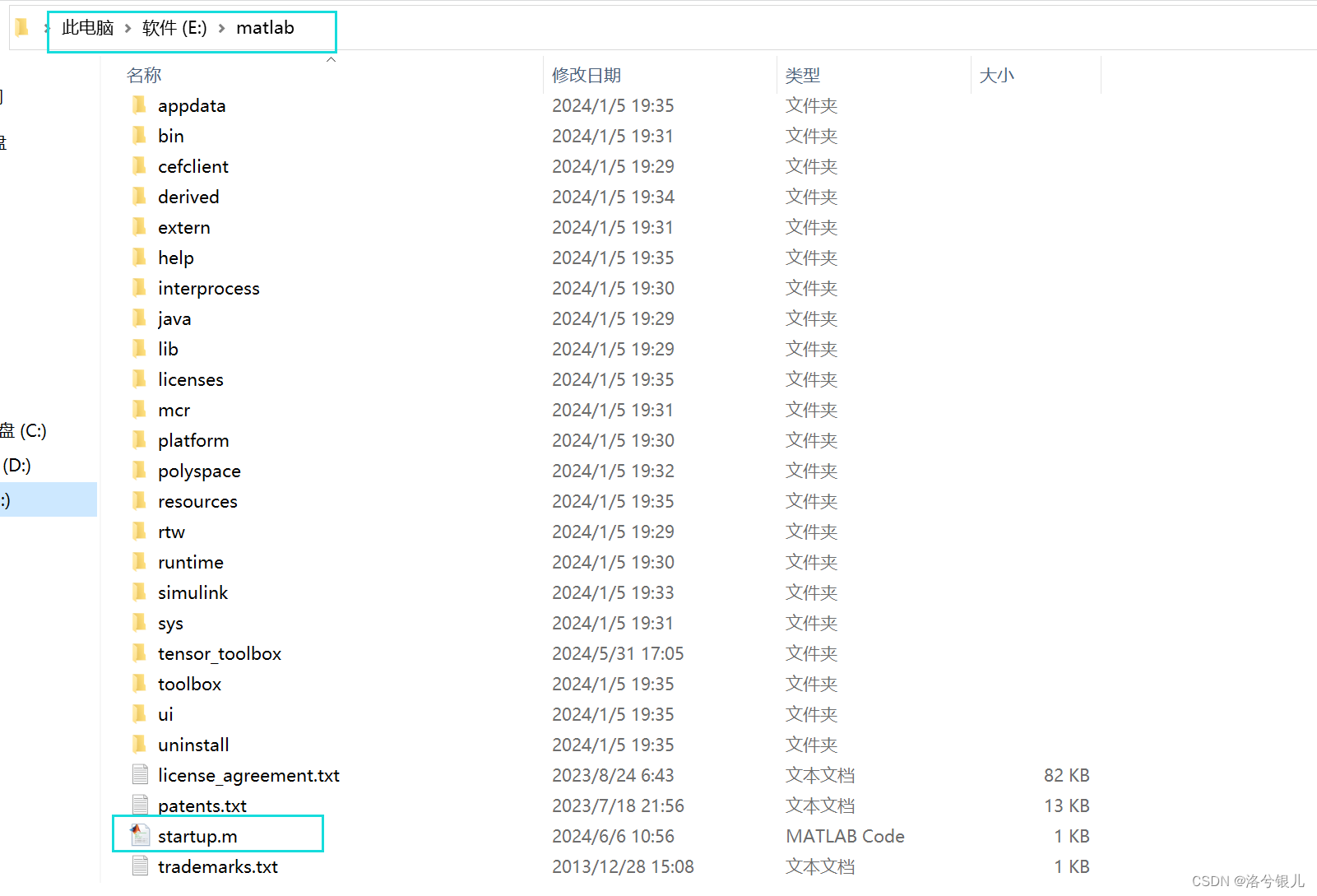Open the help folder
This screenshot has width=1317, height=896.
coord(175,258)
